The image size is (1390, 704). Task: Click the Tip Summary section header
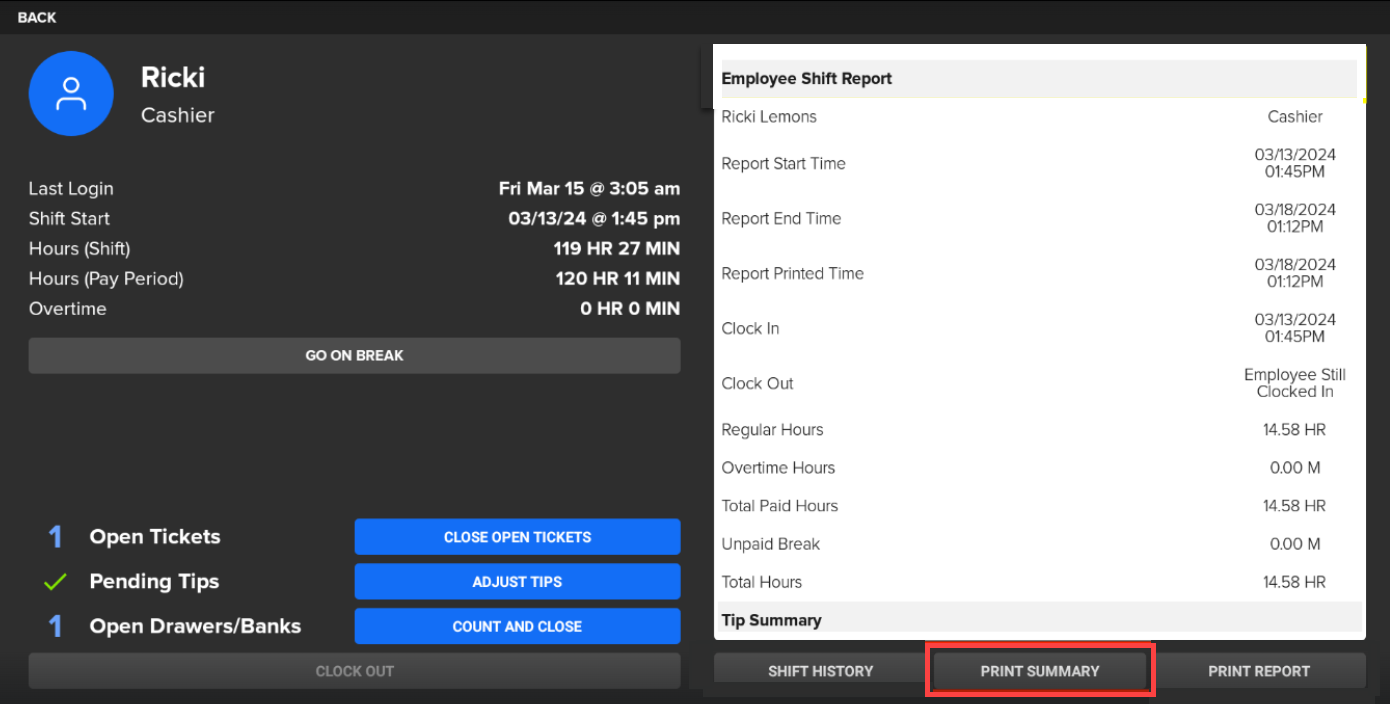click(771, 620)
